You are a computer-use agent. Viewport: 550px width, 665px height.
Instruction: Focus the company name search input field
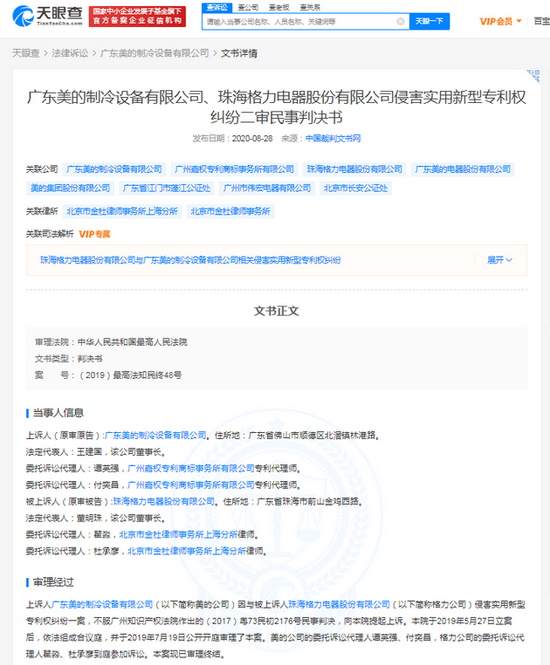pos(300,21)
